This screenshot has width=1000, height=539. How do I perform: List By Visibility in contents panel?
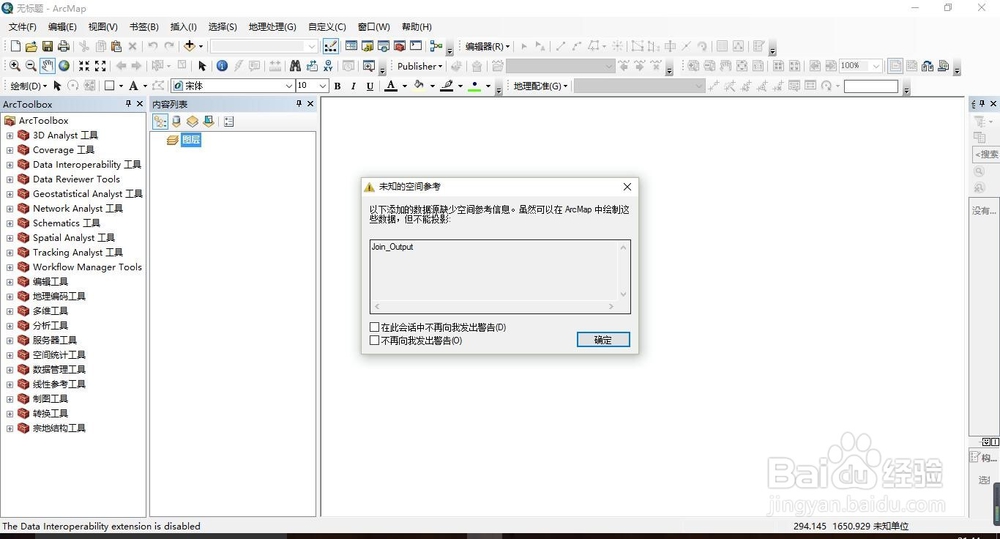[192, 121]
